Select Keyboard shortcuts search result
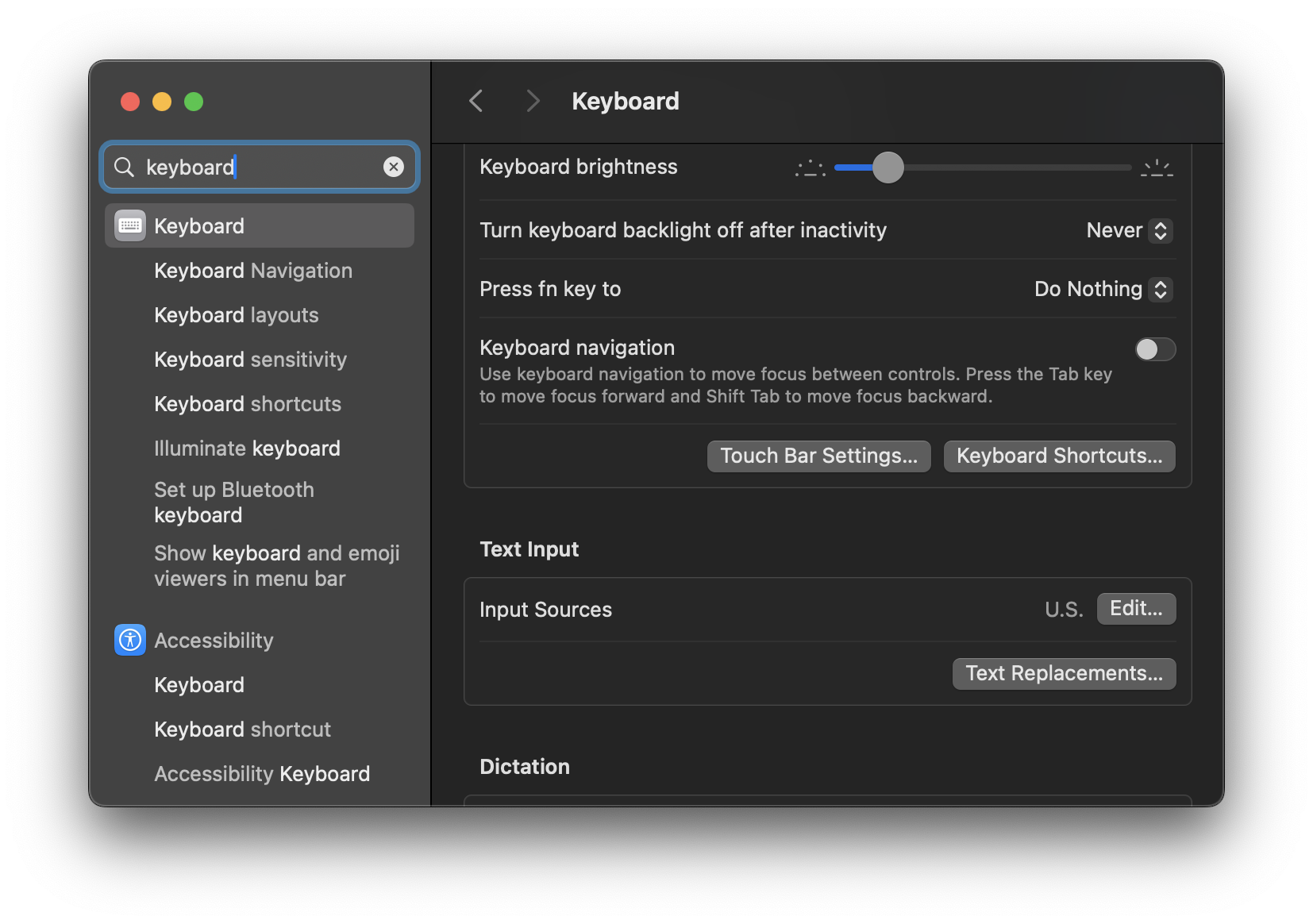The image size is (1313, 924). click(x=248, y=404)
